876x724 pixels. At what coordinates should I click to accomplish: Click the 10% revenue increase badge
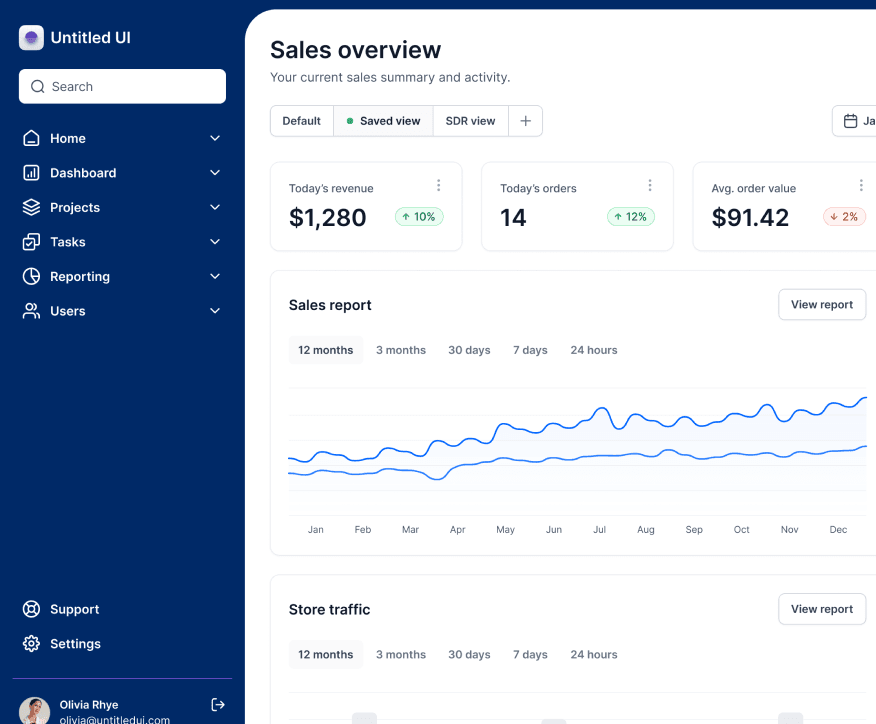(419, 217)
